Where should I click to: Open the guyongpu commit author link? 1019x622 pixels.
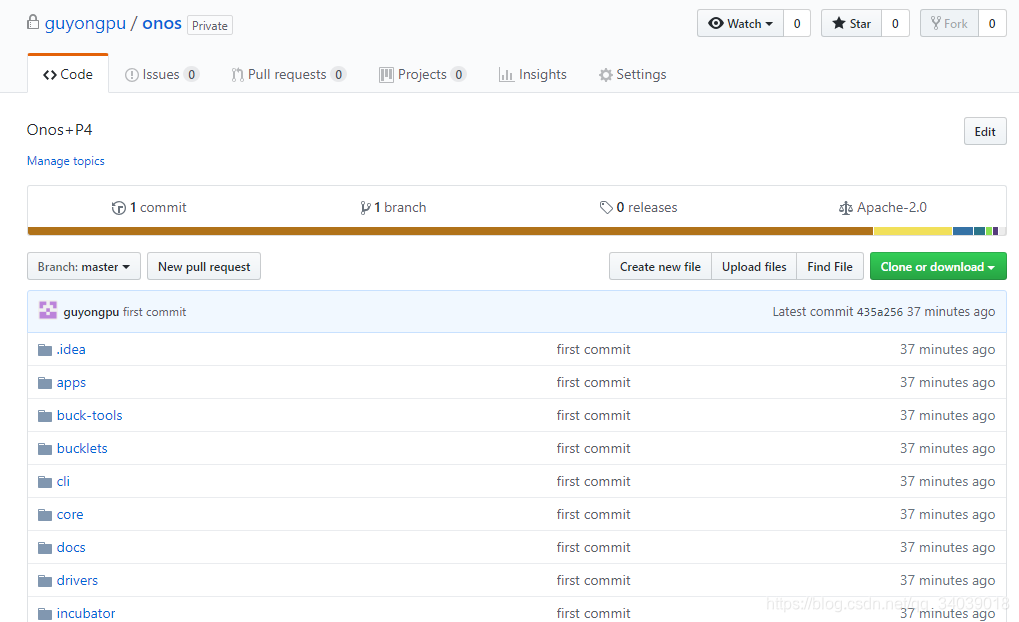[x=91, y=312]
